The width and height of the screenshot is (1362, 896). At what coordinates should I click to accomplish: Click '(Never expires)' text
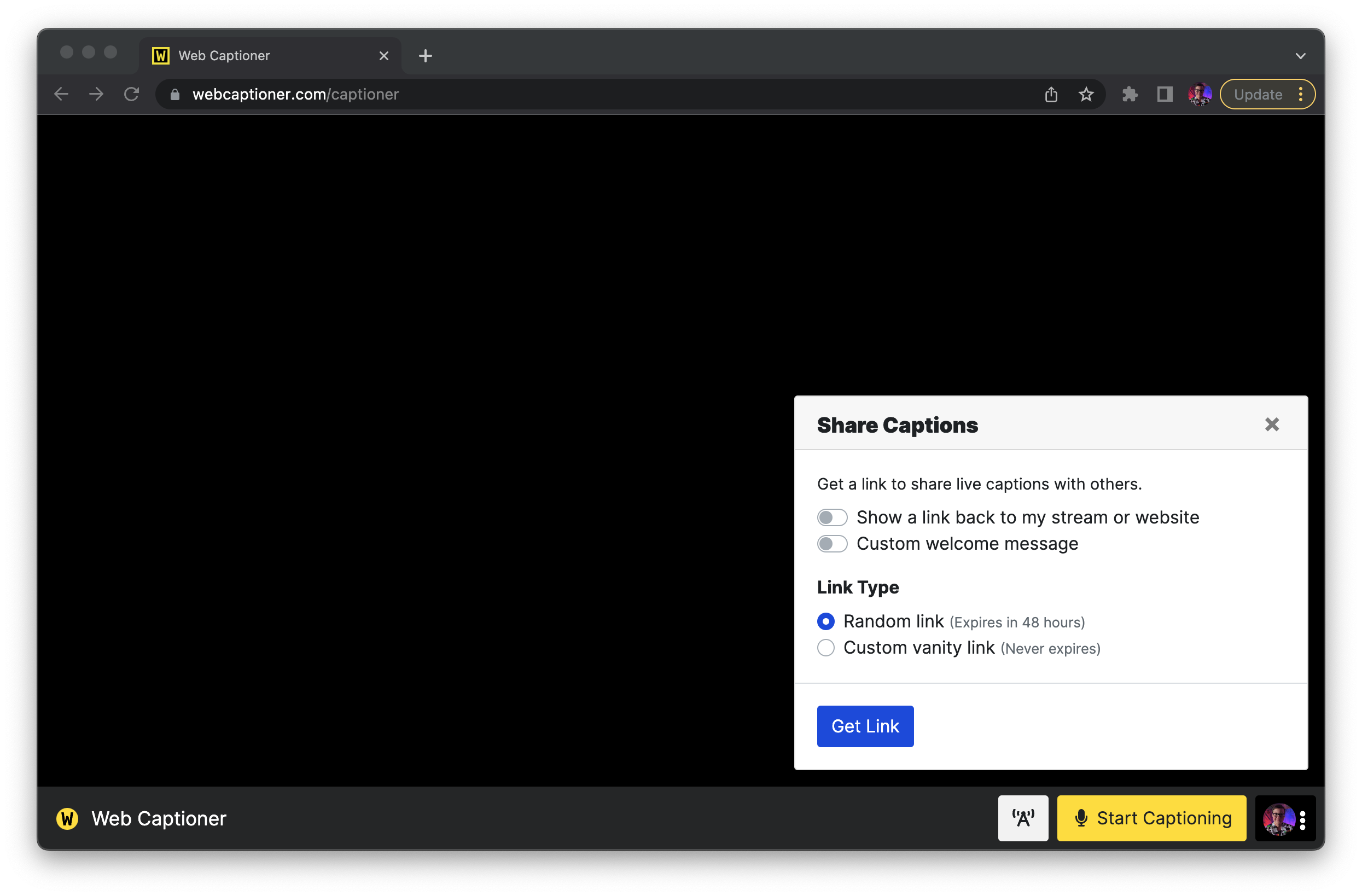[1050, 649]
